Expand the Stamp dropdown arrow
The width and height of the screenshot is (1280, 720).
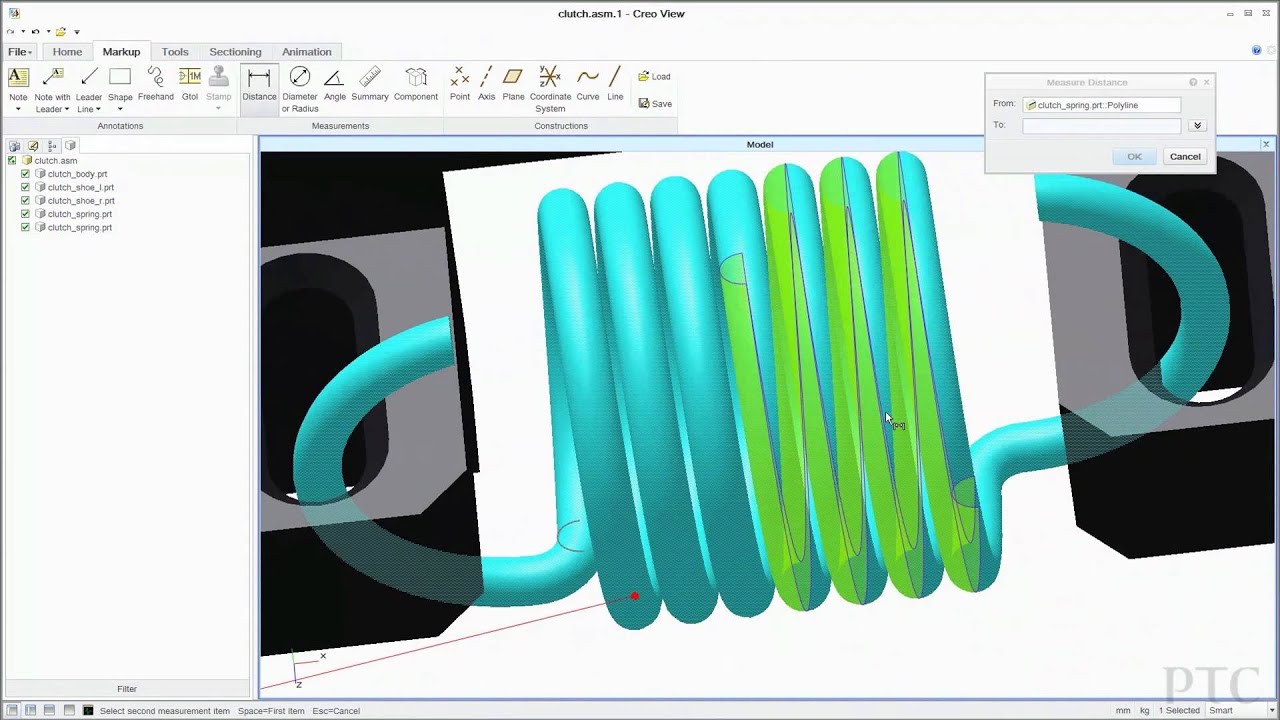[x=218, y=109]
